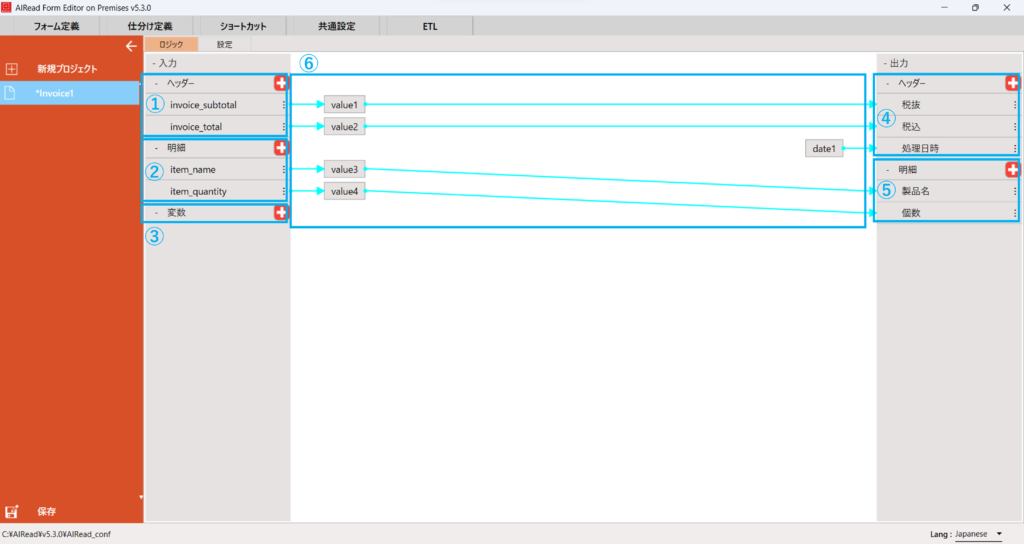Click the red plus icon in input 明細
1024x544 pixels.
point(281,148)
